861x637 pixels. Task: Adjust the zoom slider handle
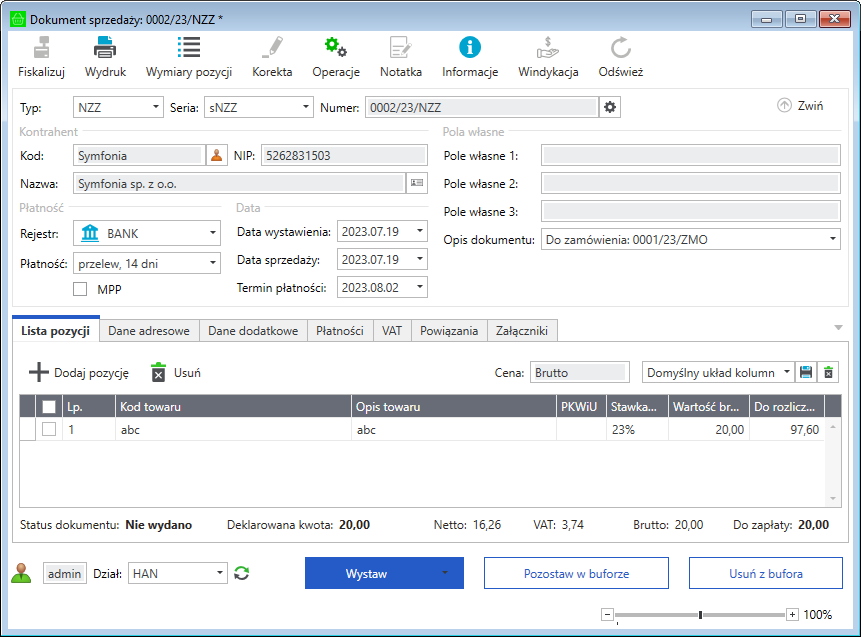(x=701, y=615)
